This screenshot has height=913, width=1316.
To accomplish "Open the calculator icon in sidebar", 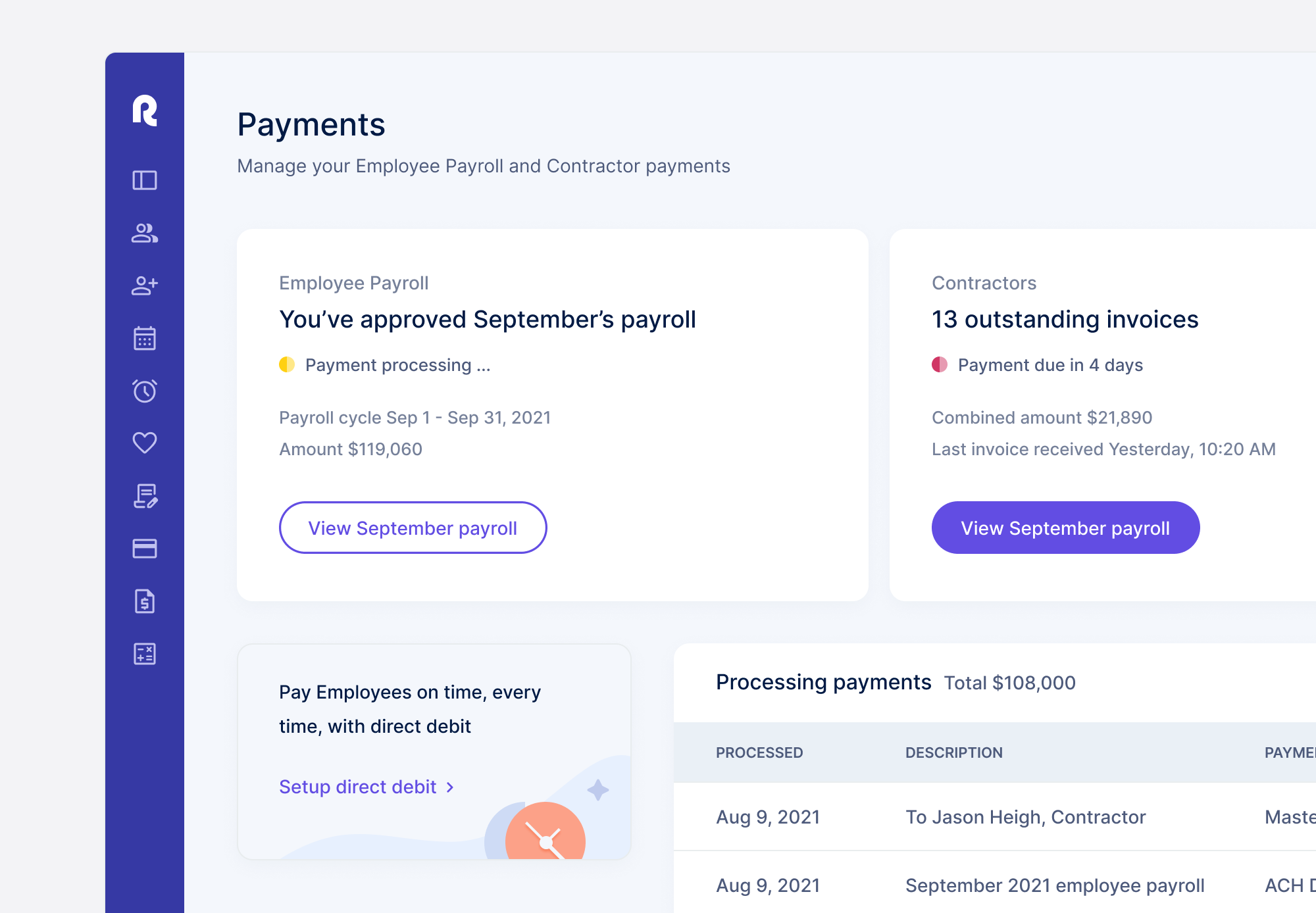I will [145, 654].
